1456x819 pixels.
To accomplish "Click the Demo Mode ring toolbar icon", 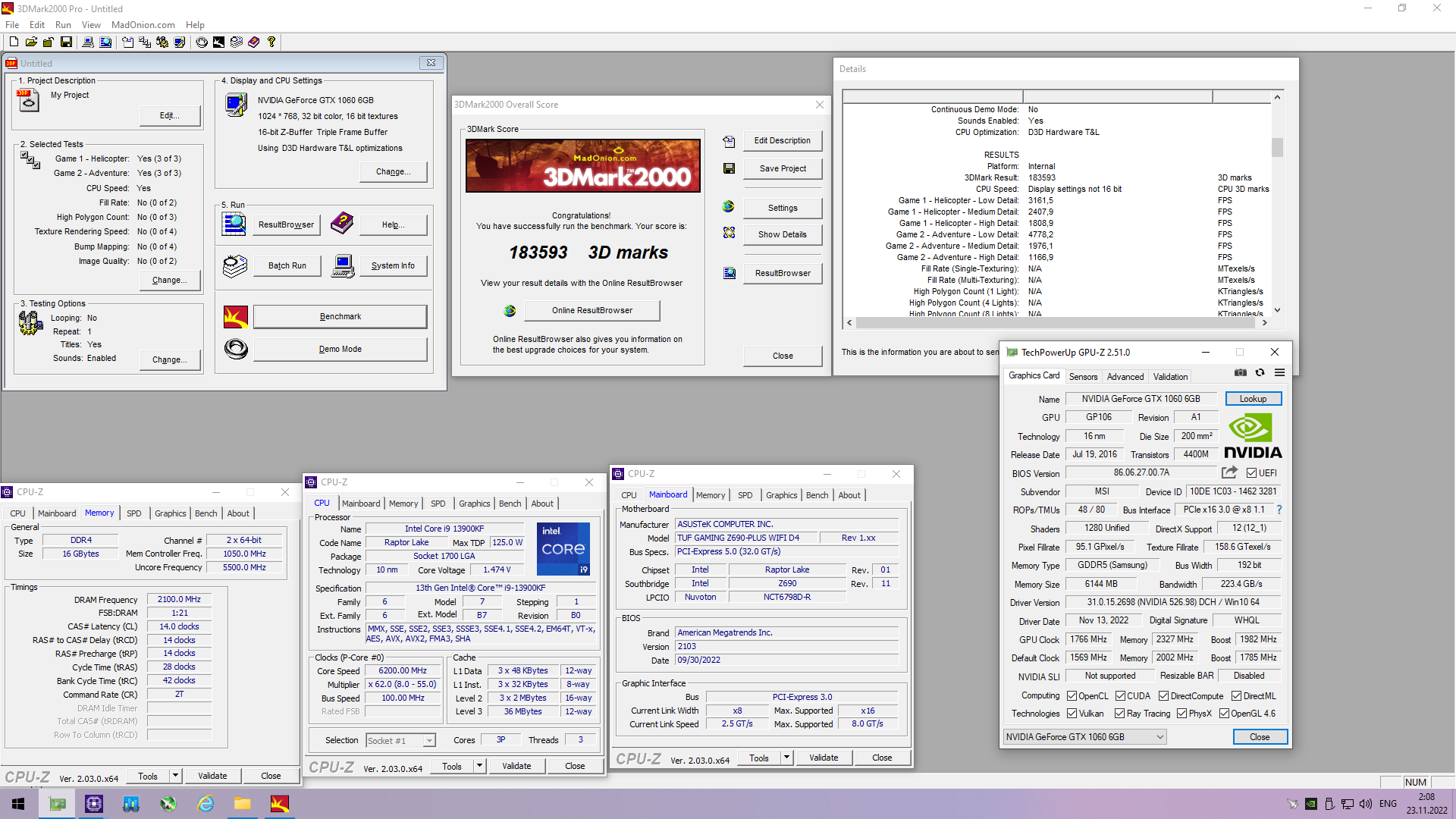I will point(202,42).
